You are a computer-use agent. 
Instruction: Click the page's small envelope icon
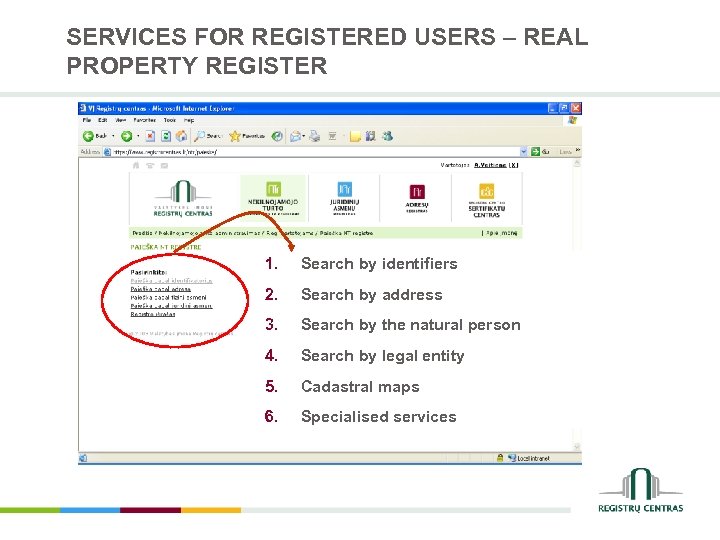click(164, 165)
